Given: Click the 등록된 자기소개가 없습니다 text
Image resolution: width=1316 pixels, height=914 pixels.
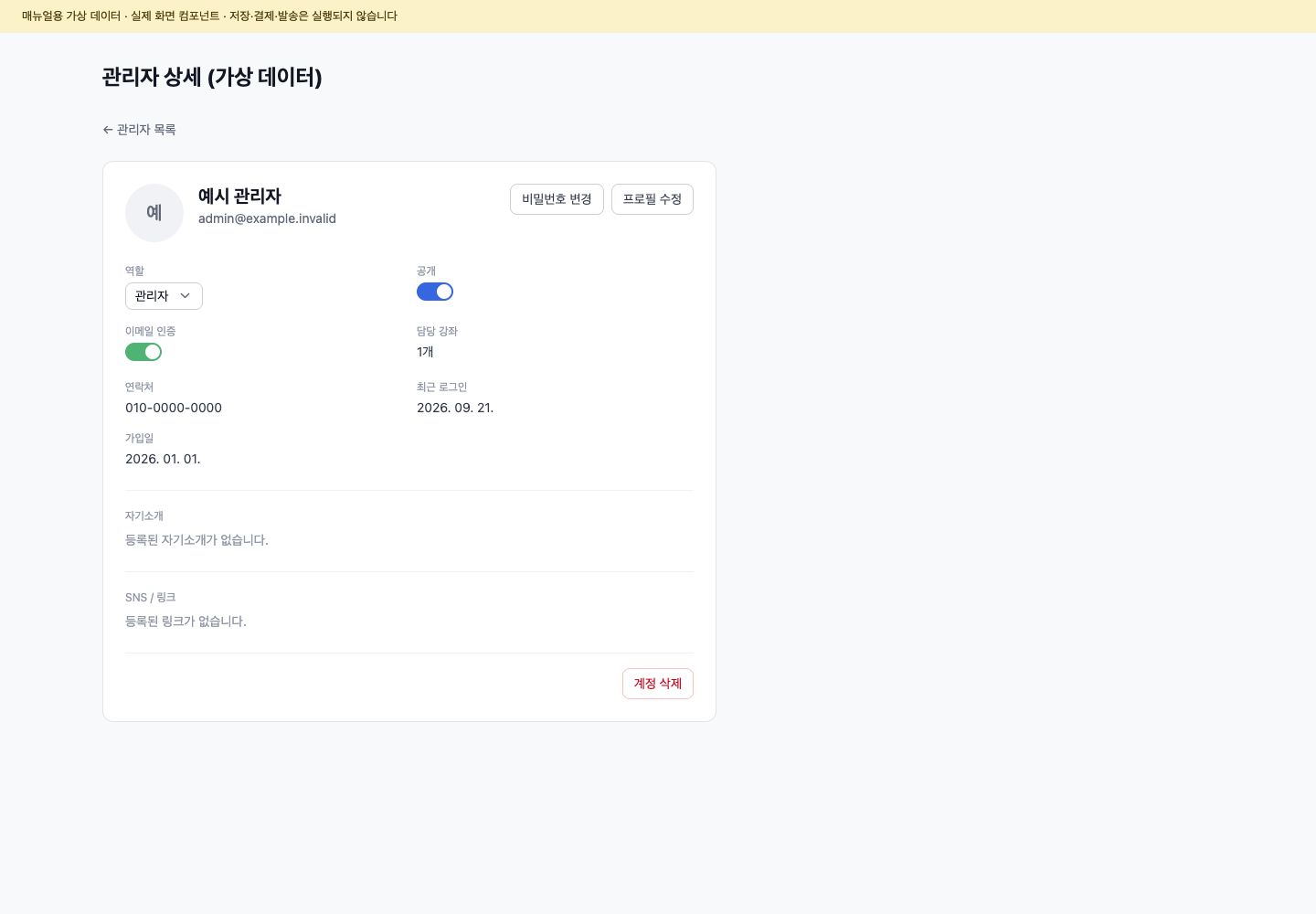Looking at the screenshot, I should pyautogui.click(x=196, y=540).
